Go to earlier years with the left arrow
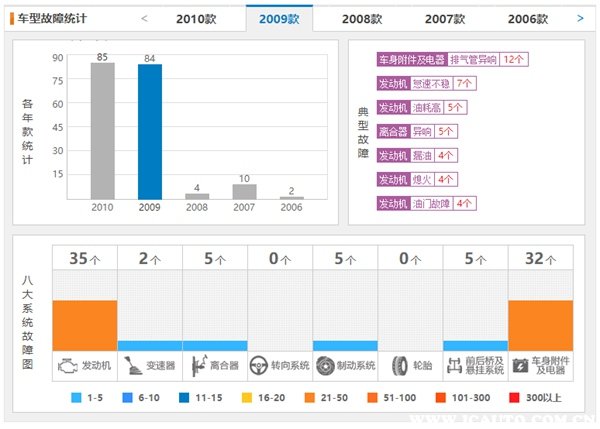 click(144, 18)
